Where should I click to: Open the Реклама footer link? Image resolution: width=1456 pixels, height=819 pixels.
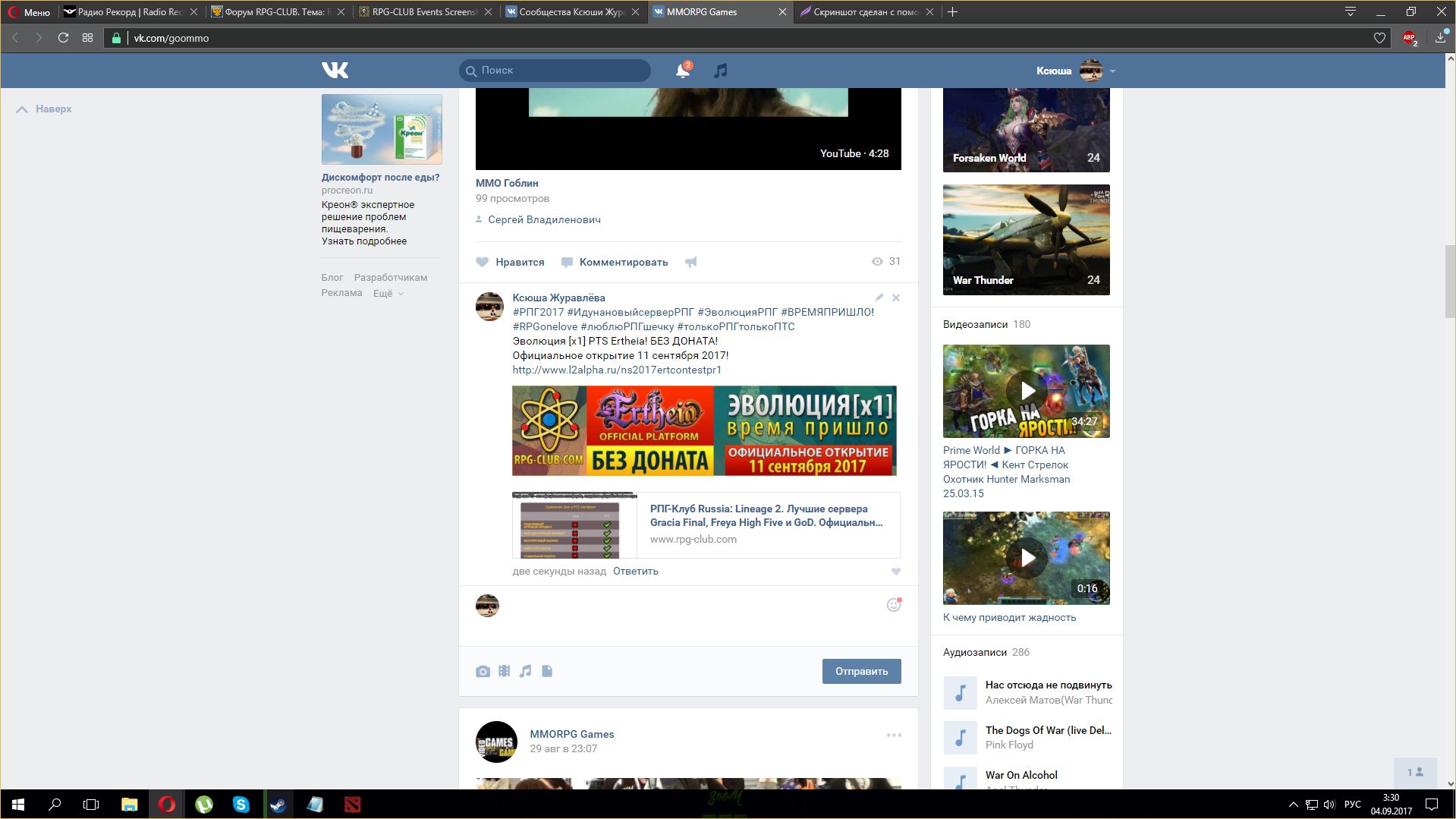tap(341, 292)
